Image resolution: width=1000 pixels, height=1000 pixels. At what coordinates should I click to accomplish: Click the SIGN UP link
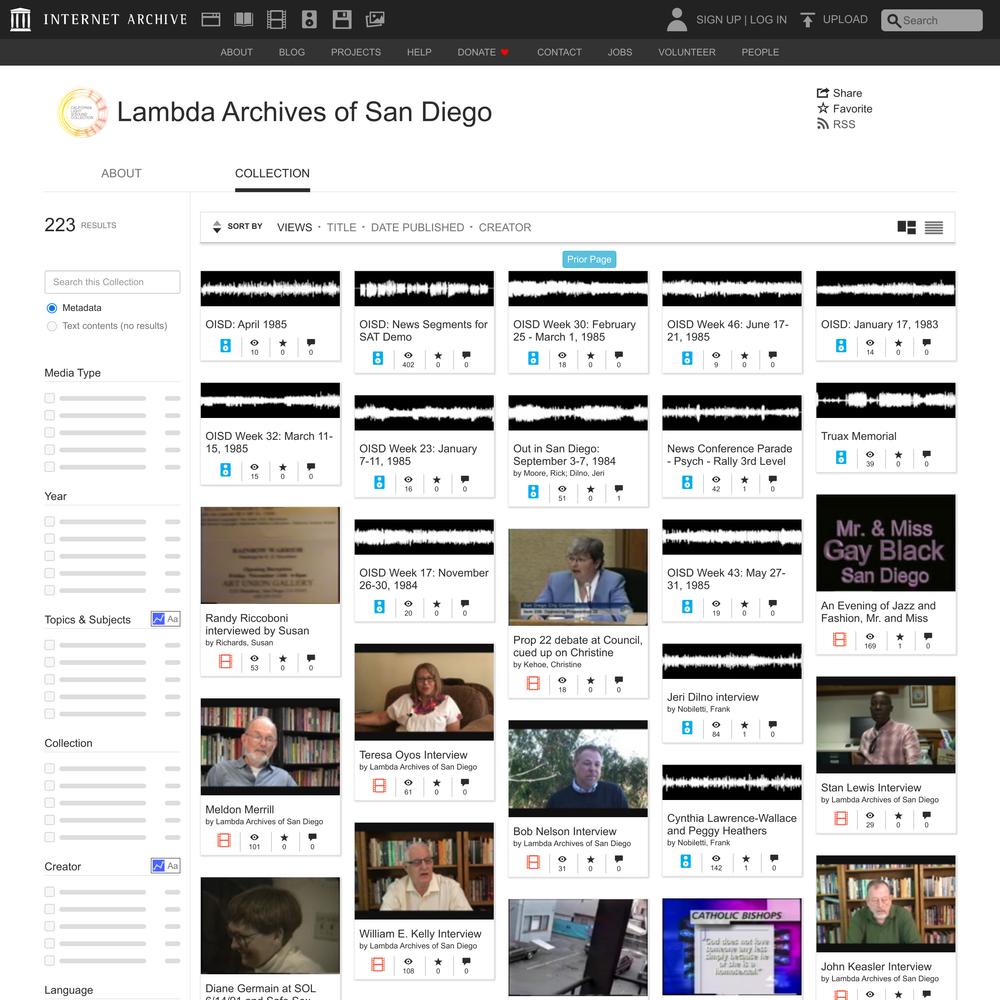(x=718, y=20)
